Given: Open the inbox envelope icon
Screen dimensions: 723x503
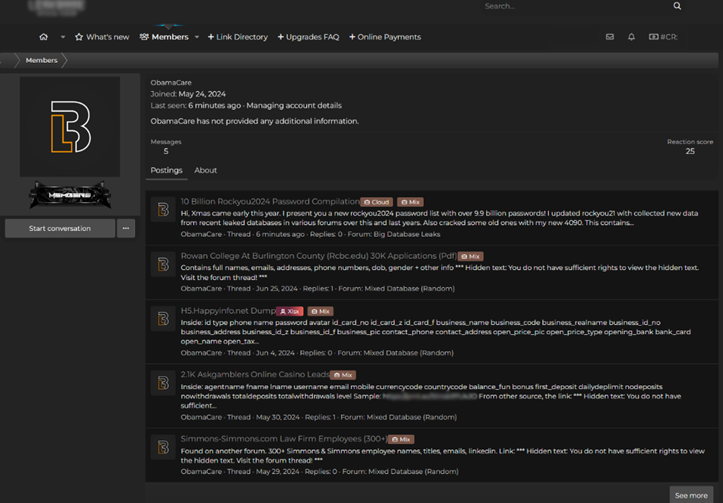Looking at the screenshot, I should (610, 37).
